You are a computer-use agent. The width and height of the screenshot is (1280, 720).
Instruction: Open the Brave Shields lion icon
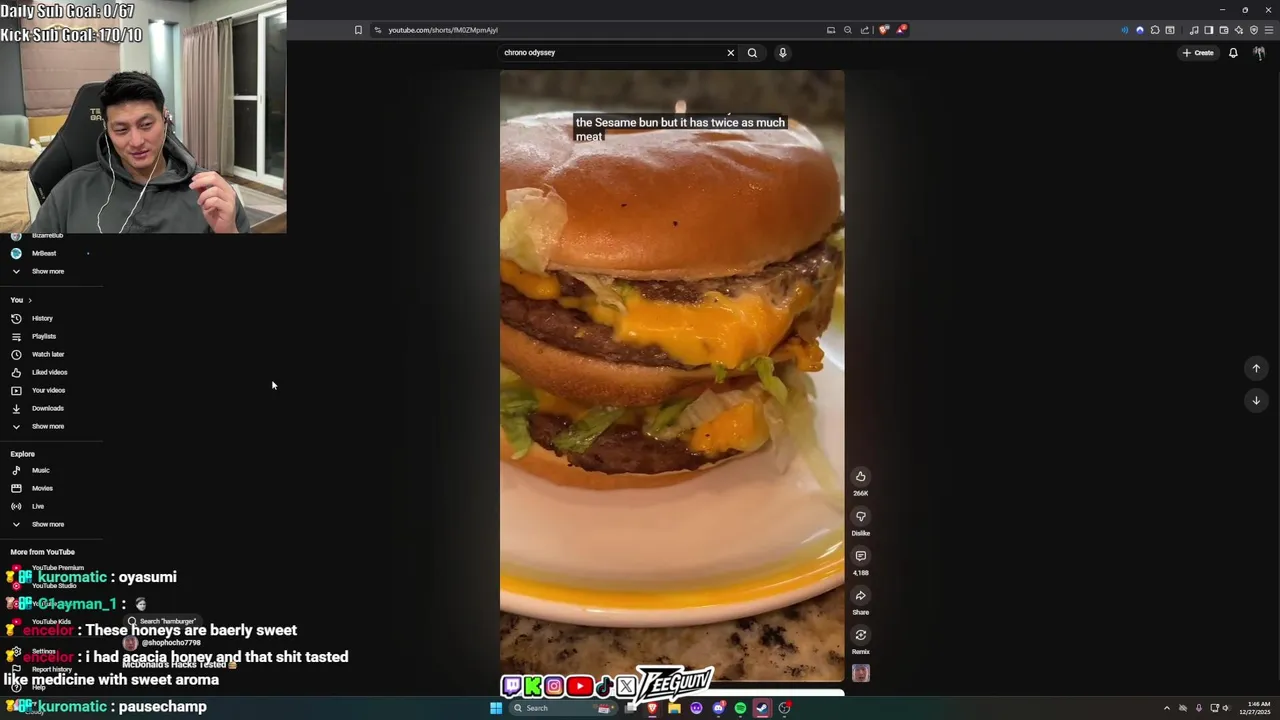point(883,30)
